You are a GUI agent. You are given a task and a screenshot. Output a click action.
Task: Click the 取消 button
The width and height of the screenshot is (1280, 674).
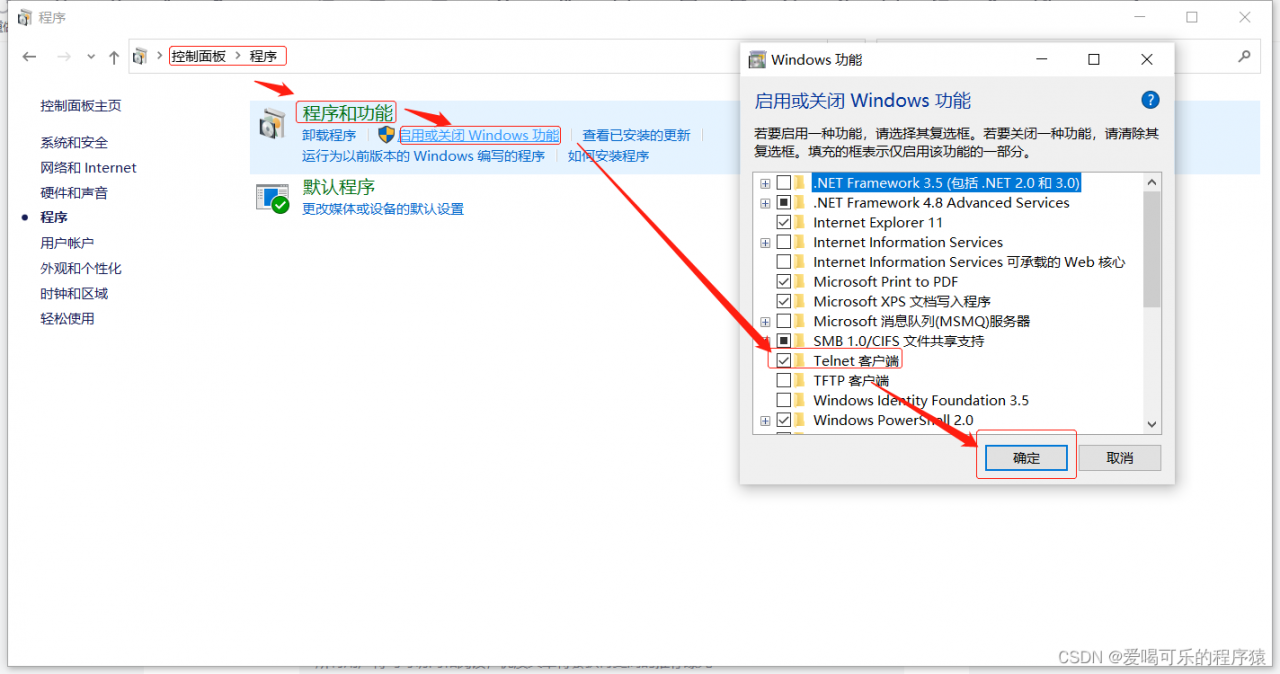tap(1120, 458)
